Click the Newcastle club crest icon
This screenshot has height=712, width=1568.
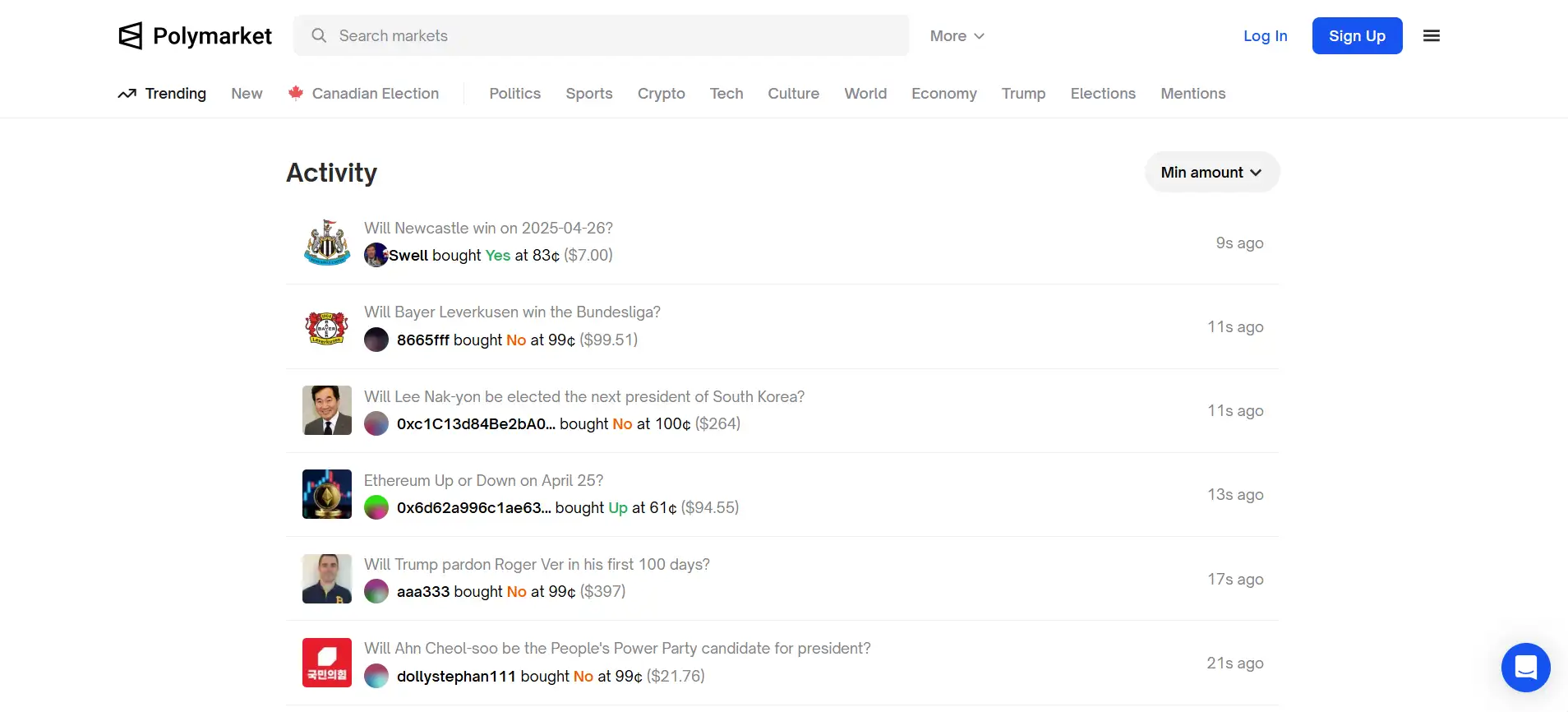327,243
